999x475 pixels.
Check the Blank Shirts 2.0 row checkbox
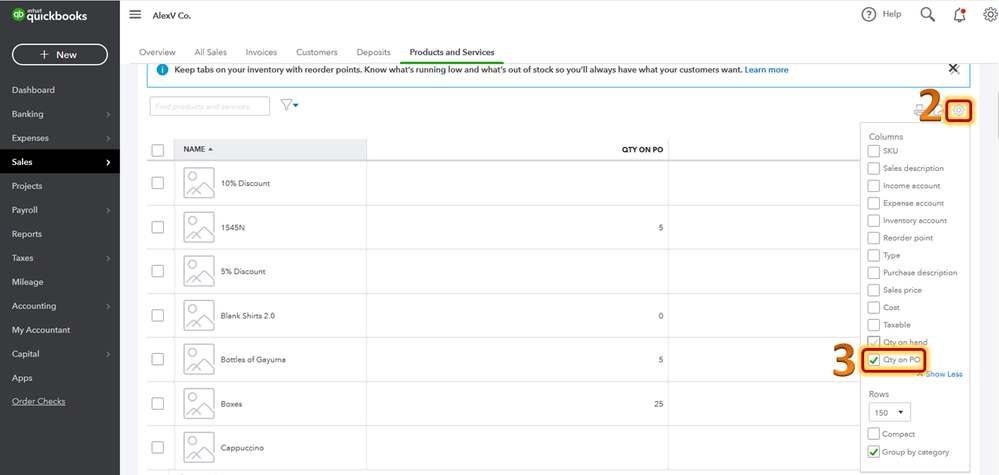coord(157,315)
